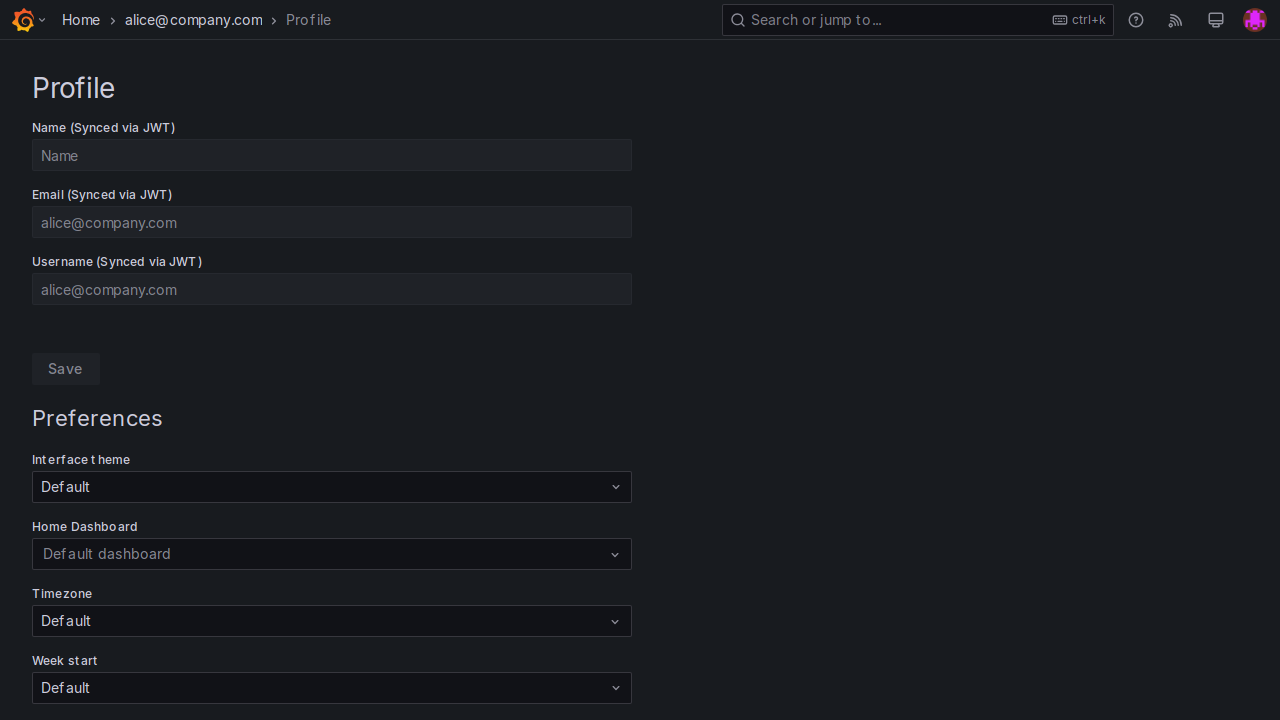
Task: Open the Interface theme dropdown
Action: pos(332,487)
